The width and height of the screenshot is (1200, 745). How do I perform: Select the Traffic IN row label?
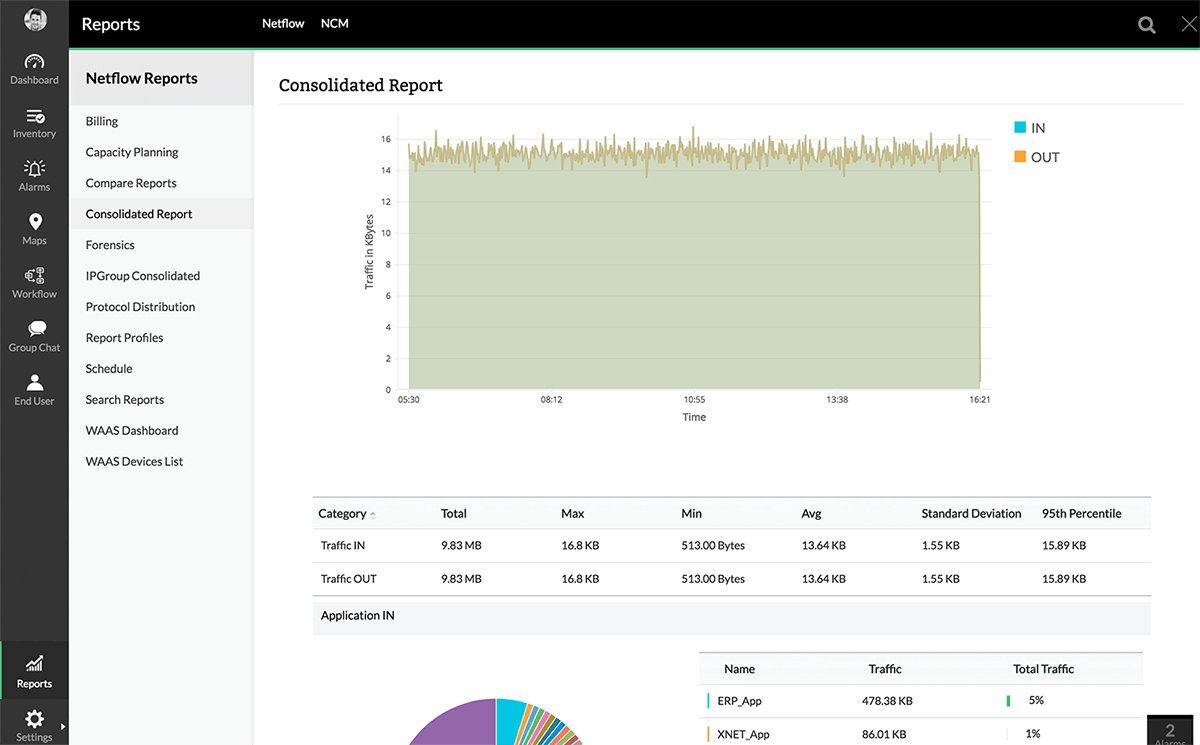(343, 546)
